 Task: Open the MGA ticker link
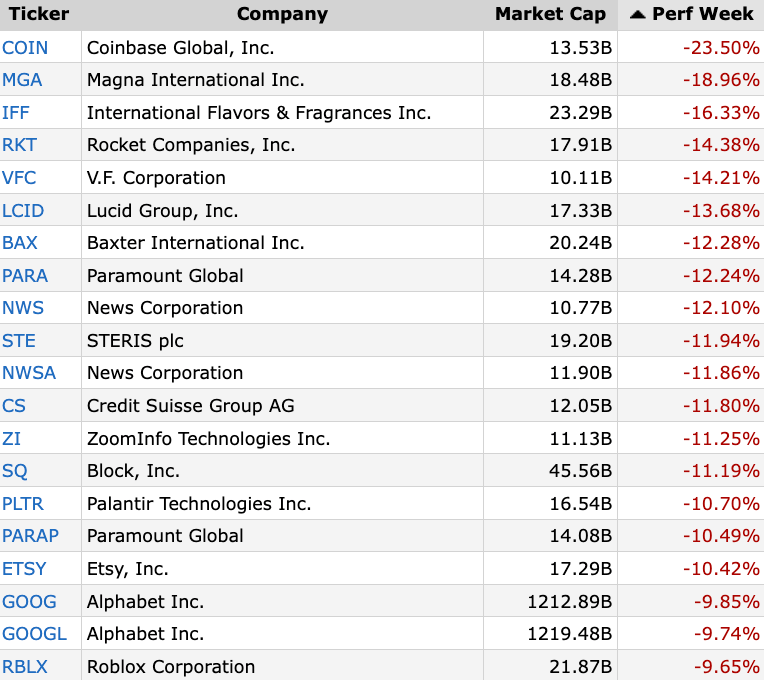(22, 80)
